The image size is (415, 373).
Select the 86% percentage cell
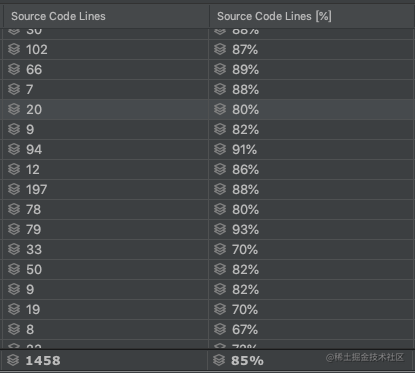pos(312,169)
